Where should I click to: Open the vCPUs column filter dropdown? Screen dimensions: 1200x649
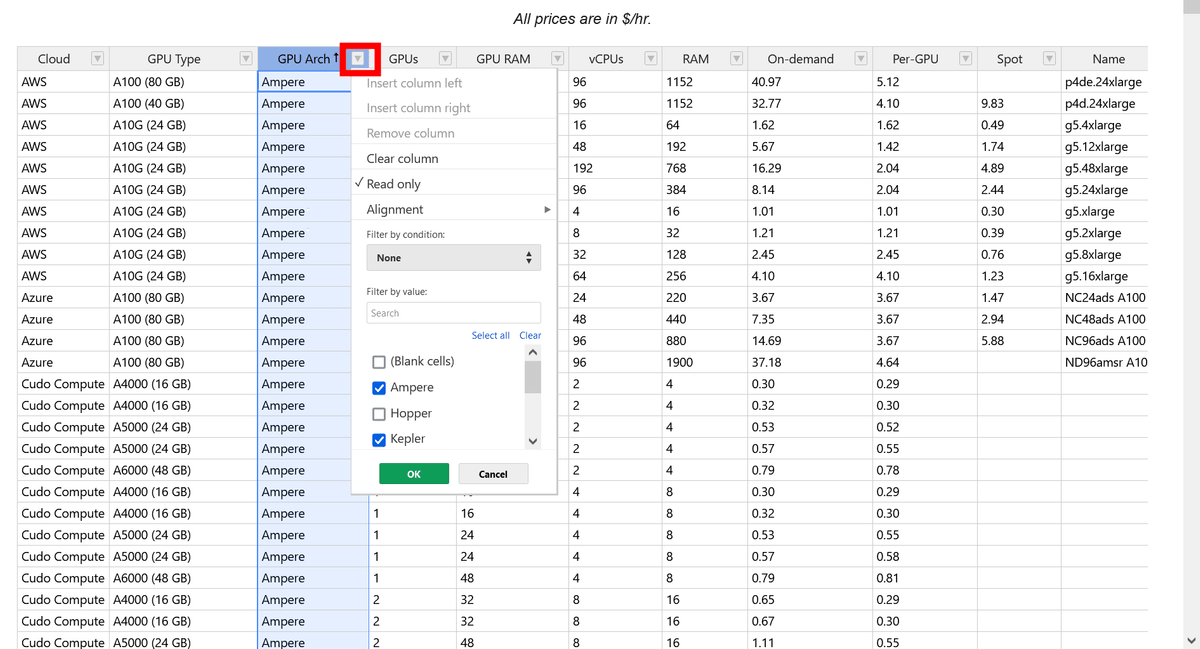pyautogui.click(x=651, y=59)
